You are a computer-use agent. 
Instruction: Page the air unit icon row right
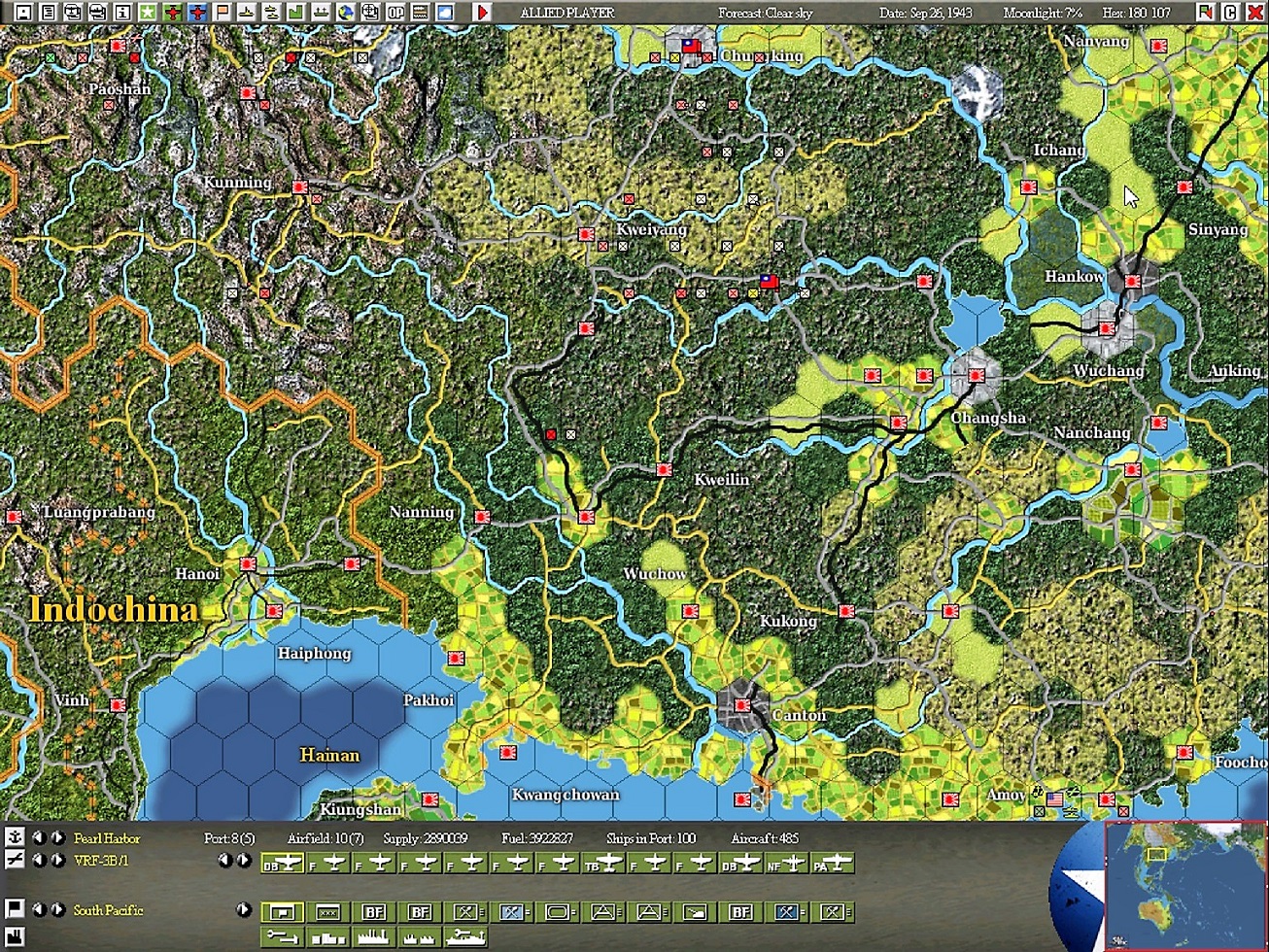244,861
